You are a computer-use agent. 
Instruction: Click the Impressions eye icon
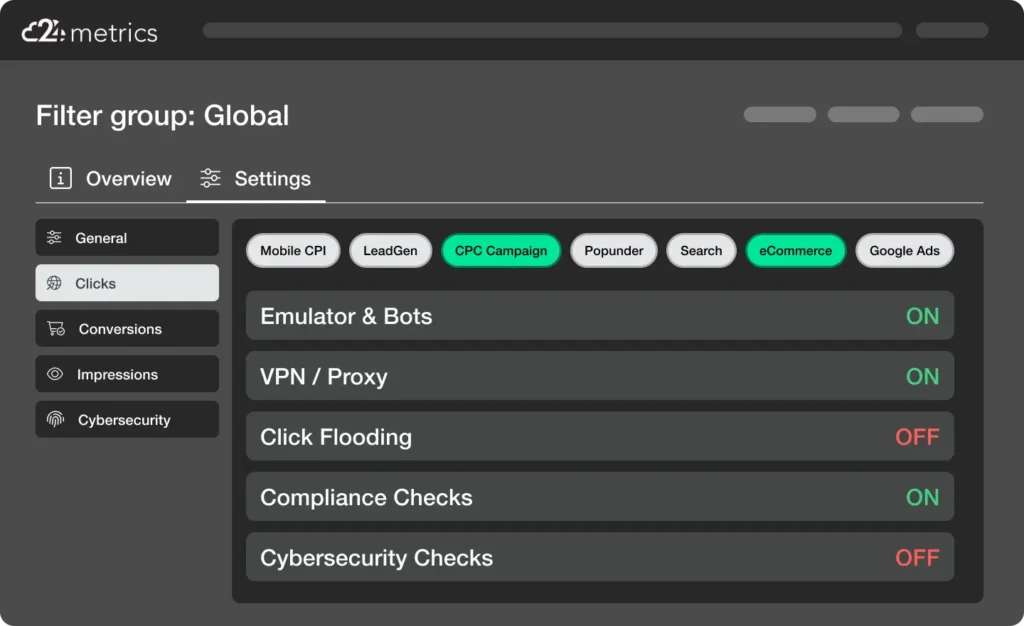pos(55,374)
